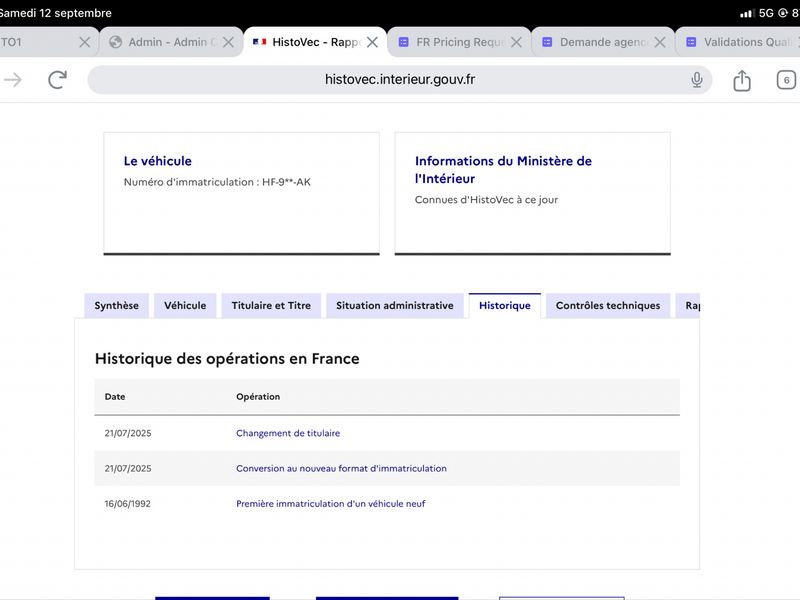Select the Titulaire et Titre tab
Viewport: 800px width, 600px height.
tap(271, 306)
